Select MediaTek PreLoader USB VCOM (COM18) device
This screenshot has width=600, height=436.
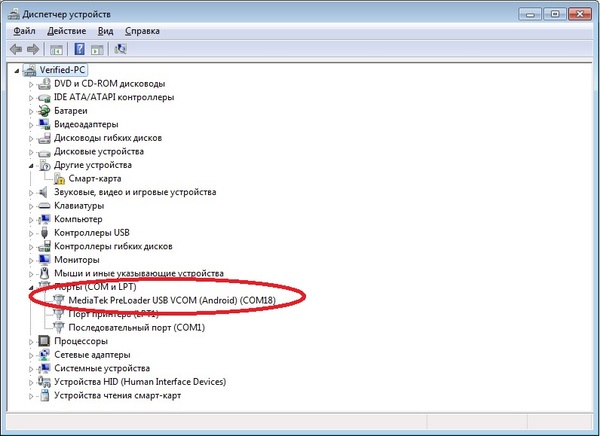pyautogui.click(x=172, y=299)
